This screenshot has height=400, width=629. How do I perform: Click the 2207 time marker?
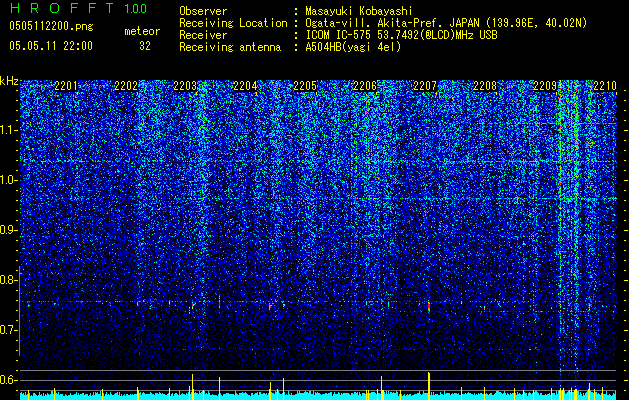(425, 86)
